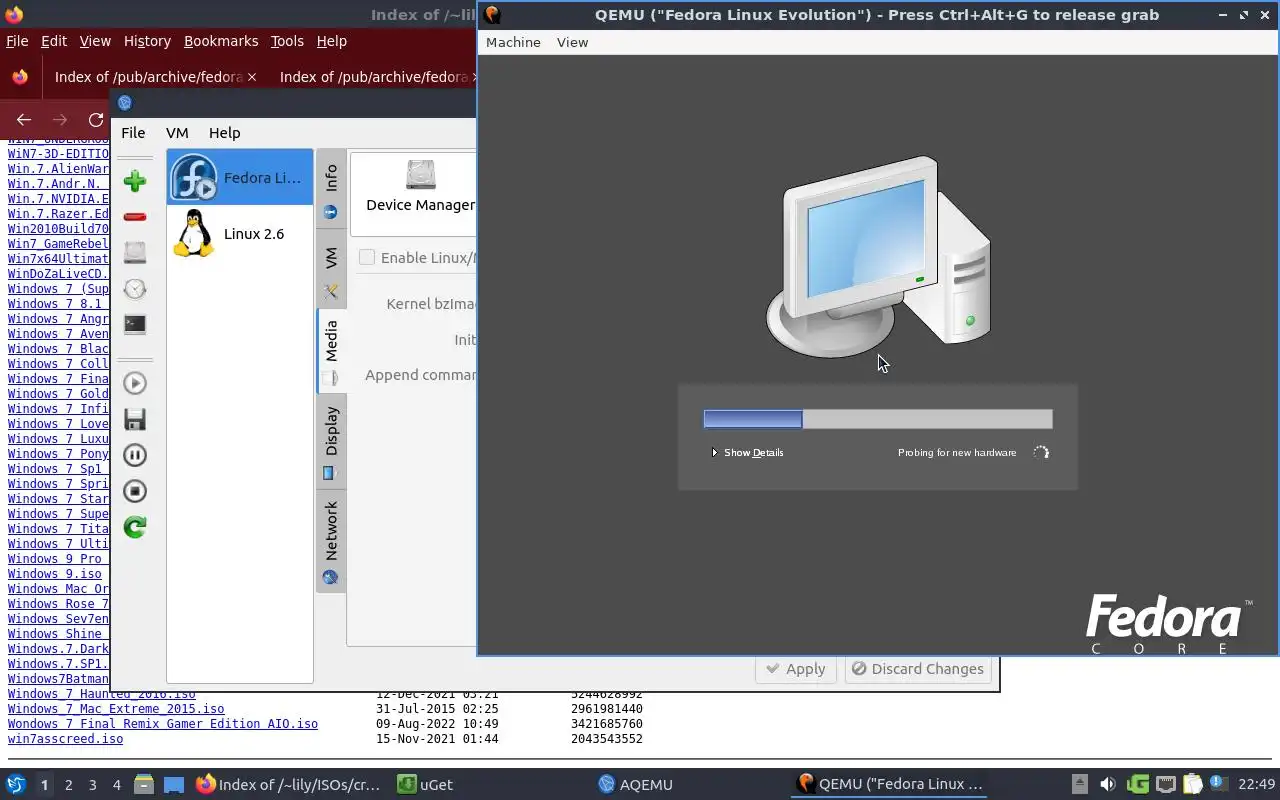The image size is (1280, 800).
Task: Click the network tray icon
Action: coord(1165,785)
